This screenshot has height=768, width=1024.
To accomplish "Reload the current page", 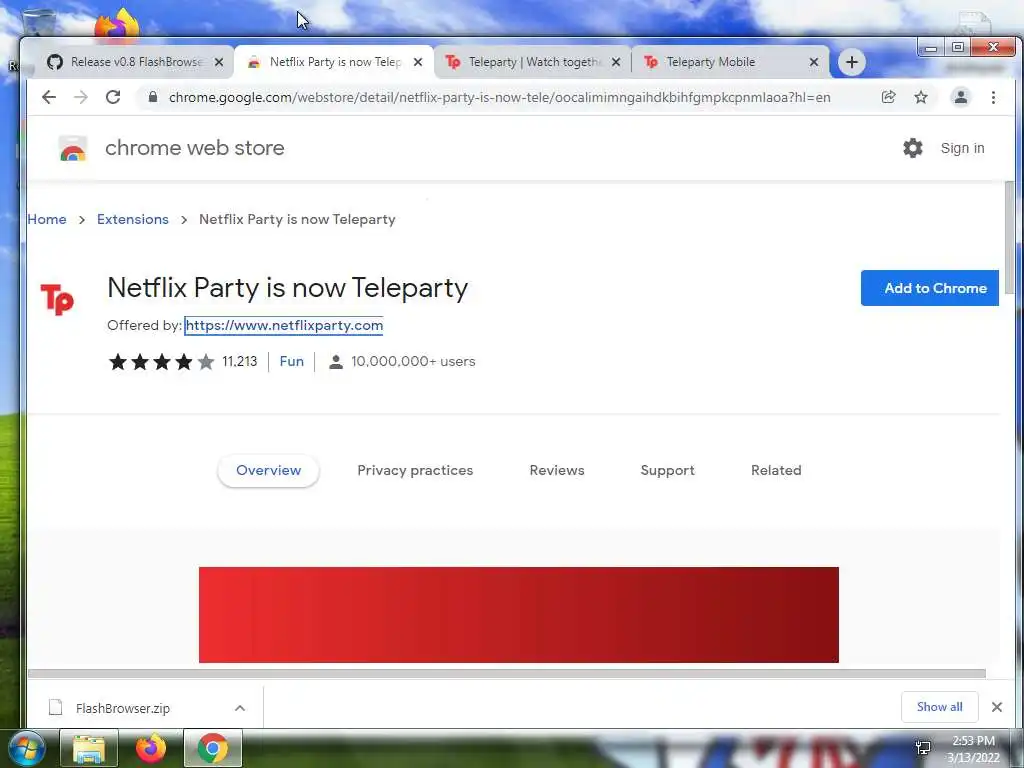I will 113,97.
